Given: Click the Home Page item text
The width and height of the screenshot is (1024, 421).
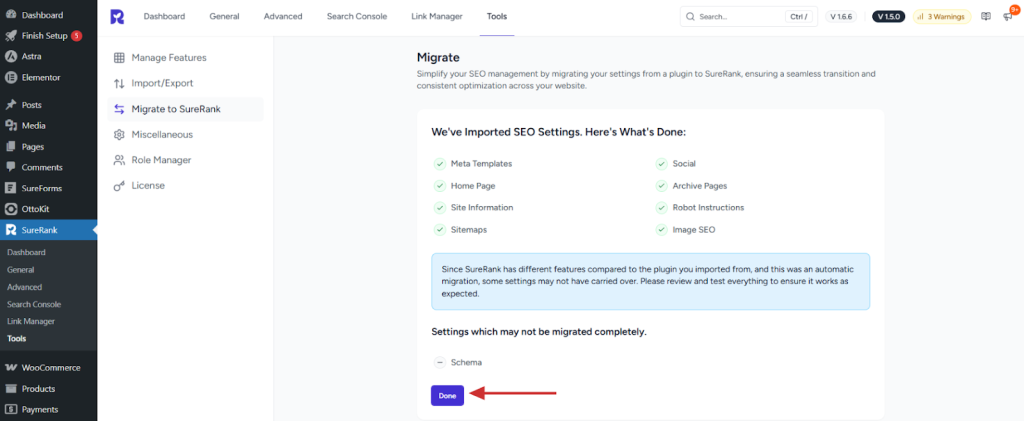Looking at the screenshot, I should (473, 186).
